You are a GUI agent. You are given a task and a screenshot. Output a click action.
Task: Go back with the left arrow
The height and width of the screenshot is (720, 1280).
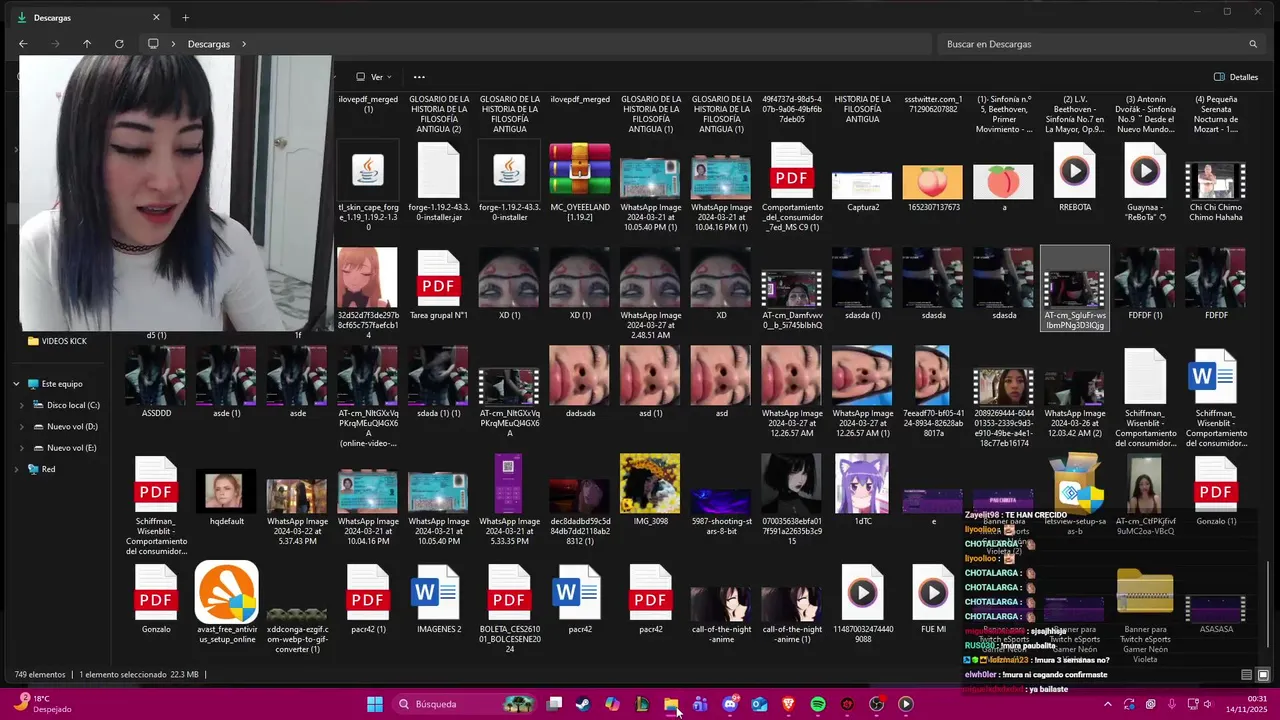click(23, 44)
